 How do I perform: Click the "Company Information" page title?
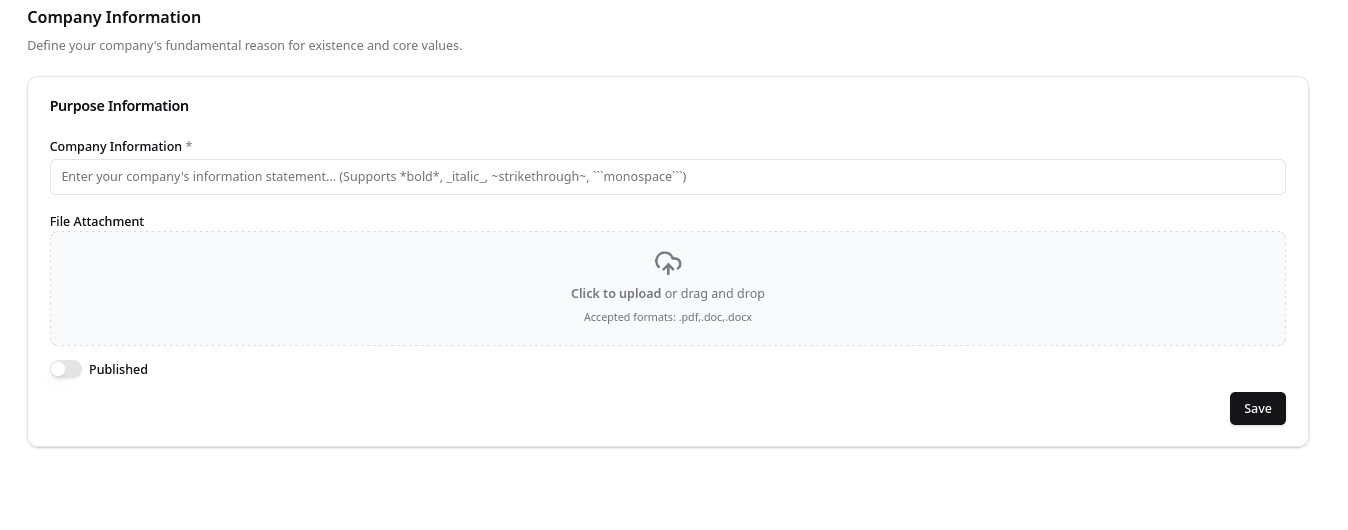pyautogui.click(x=114, y=17)
